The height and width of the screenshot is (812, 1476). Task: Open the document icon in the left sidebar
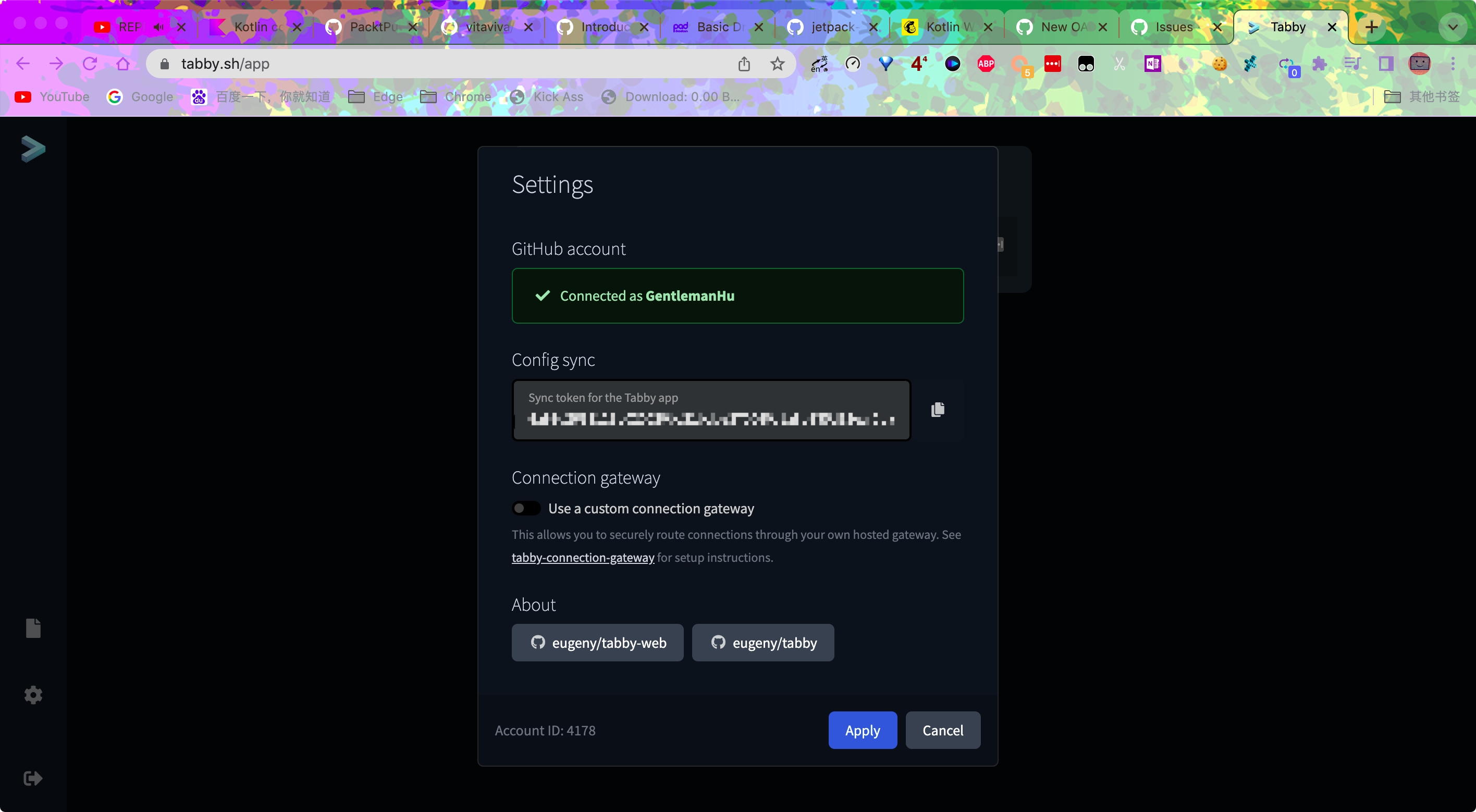33,628
